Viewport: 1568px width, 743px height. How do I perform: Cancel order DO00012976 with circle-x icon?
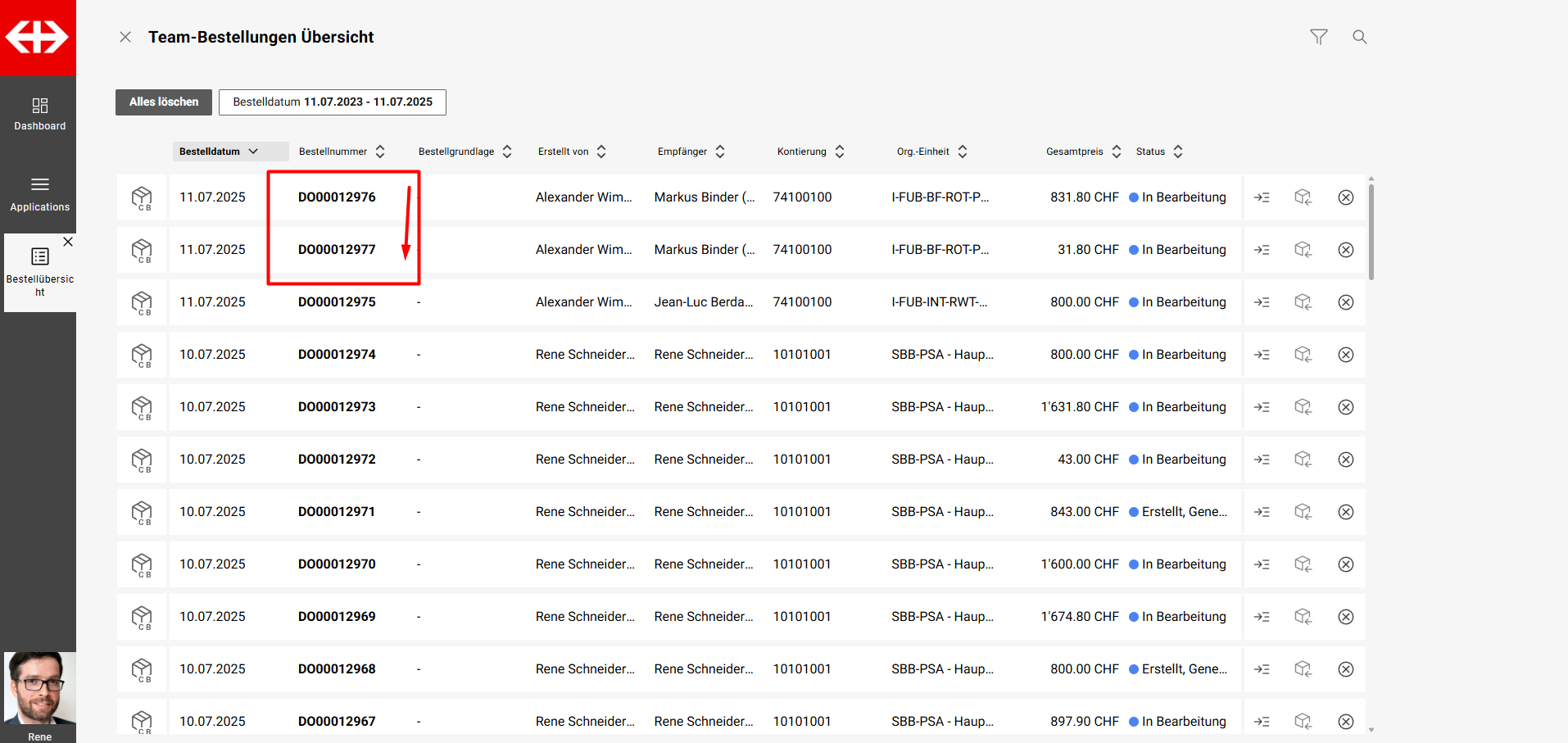1345,197
